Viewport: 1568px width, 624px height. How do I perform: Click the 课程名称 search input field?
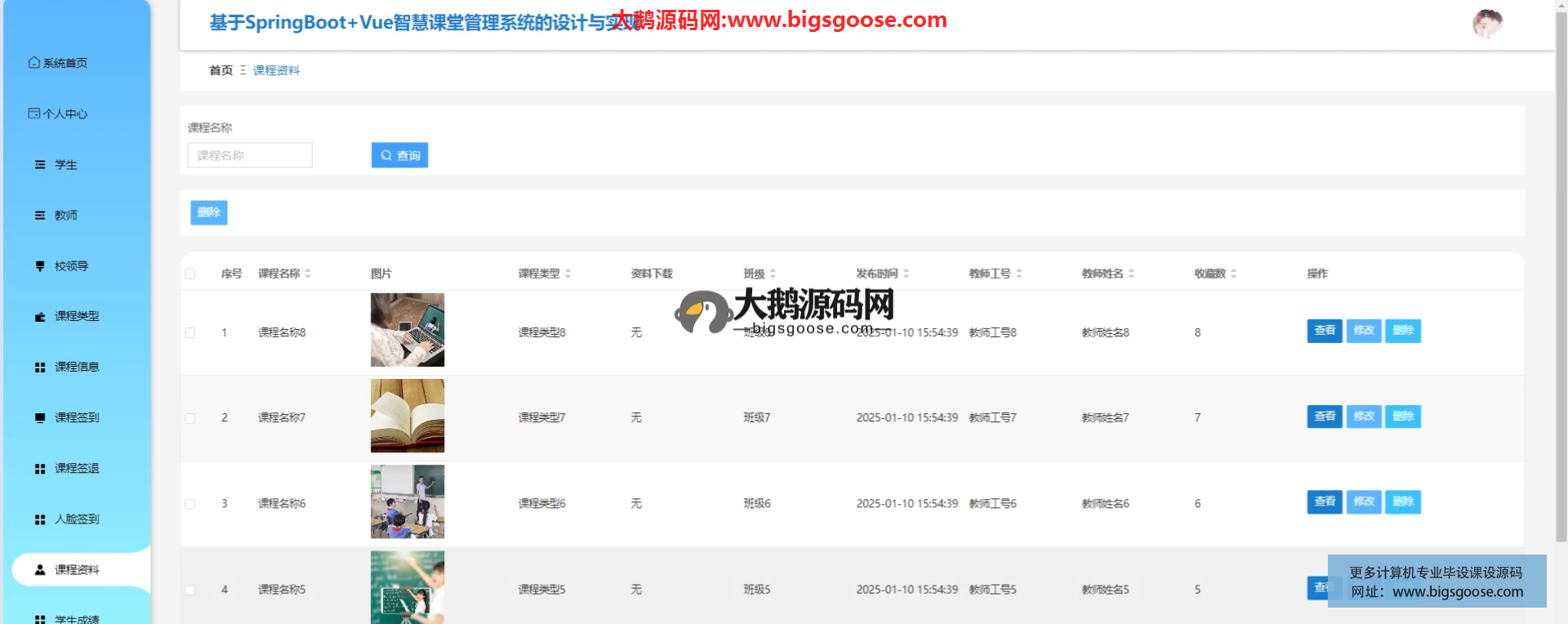click(250, 155)
